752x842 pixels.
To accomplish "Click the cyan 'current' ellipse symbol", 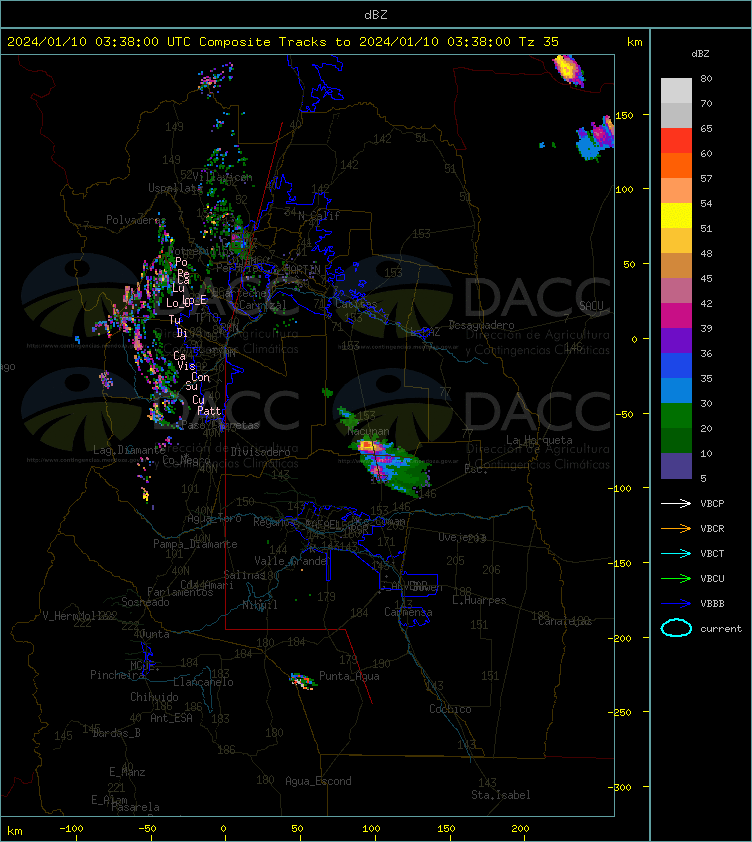I will (x=676, y=628).
